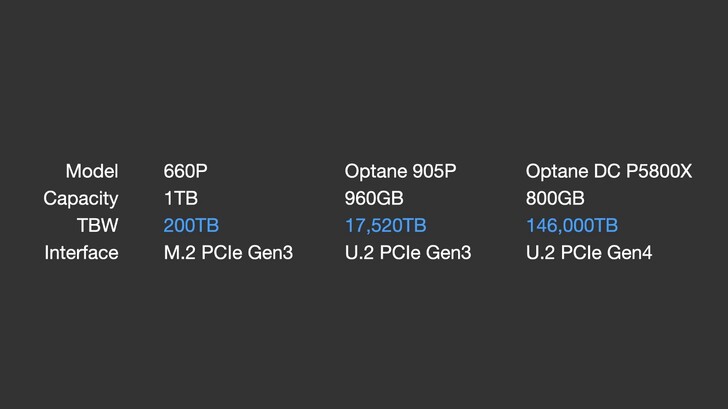Select the "U.2 PCIe Gen3" interface text
Viewport: 728px width, 409px height.
408,253
